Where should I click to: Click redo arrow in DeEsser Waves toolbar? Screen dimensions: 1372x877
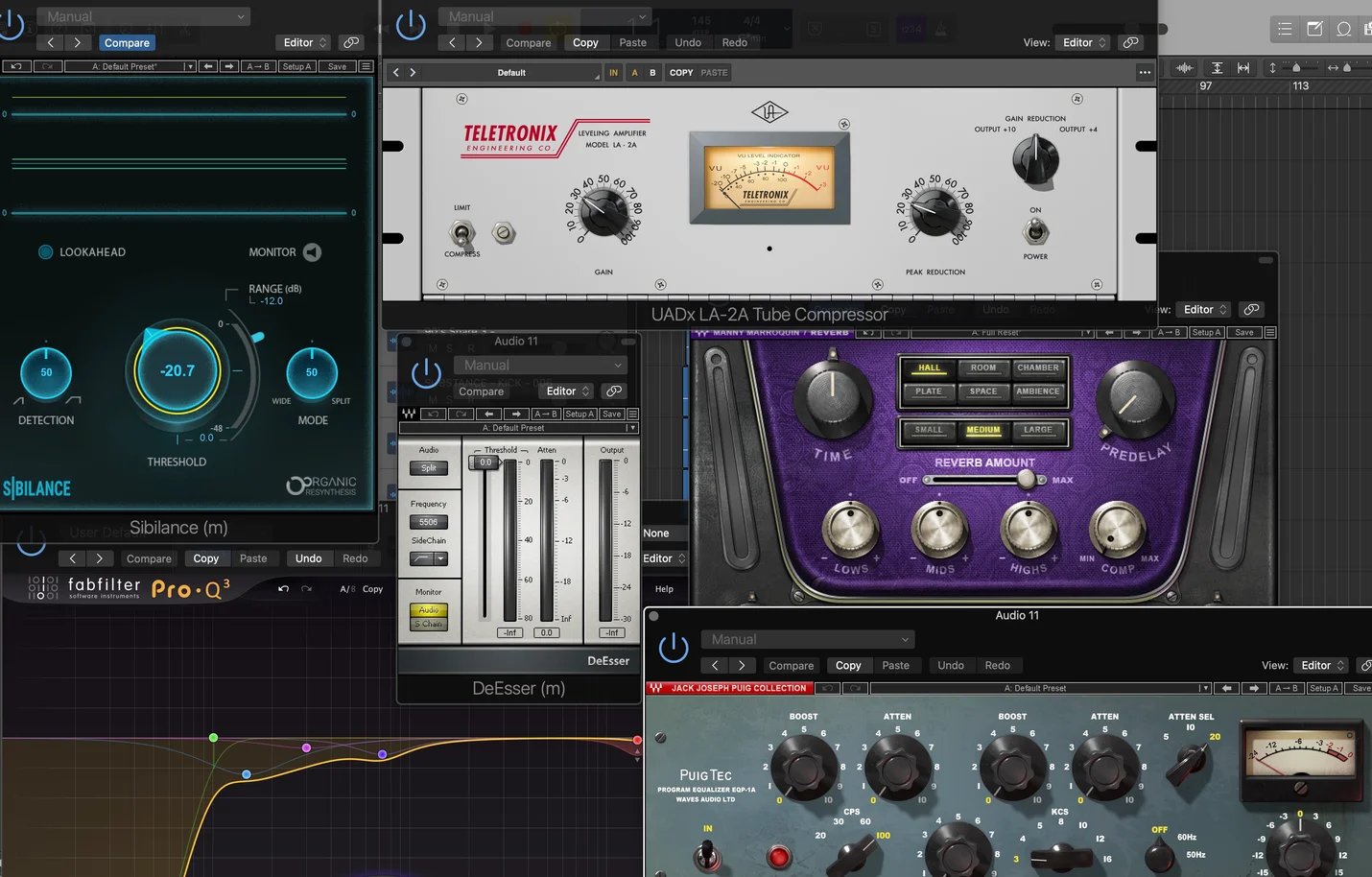tap(461, 414)
